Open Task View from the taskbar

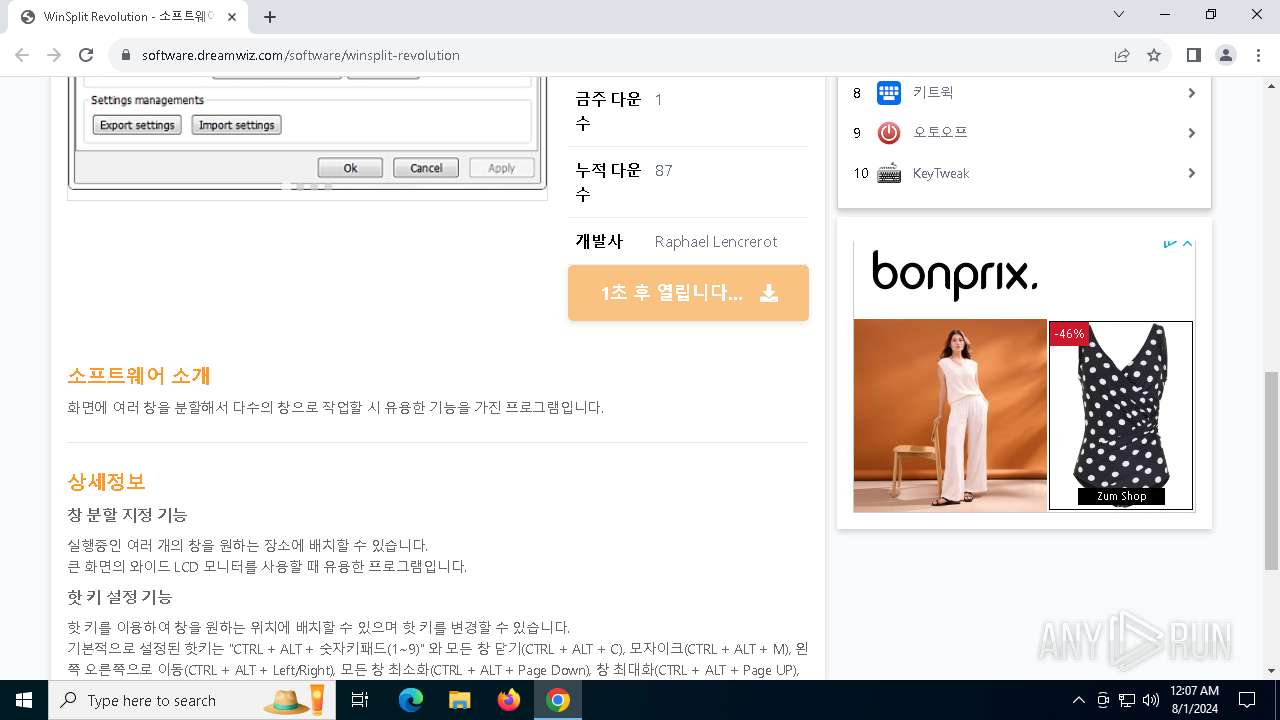pyautogui.click(x=360, y=700)
